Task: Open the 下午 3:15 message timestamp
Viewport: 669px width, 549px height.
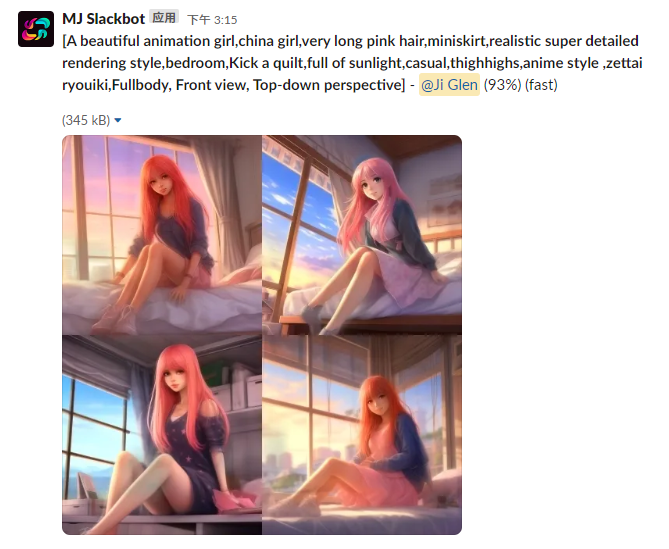Action: click(x=212, y=20)
